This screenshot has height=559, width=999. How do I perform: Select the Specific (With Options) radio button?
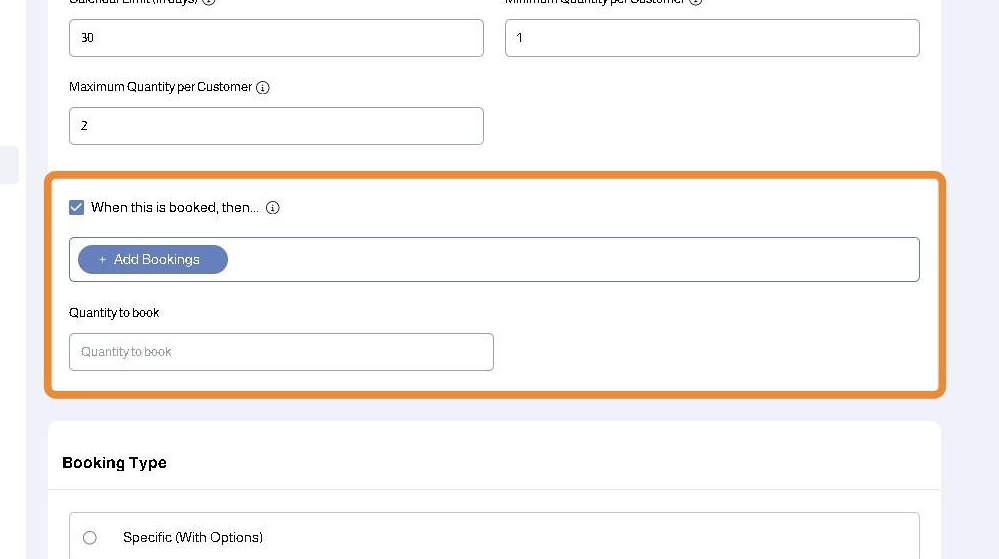(90, 538)
